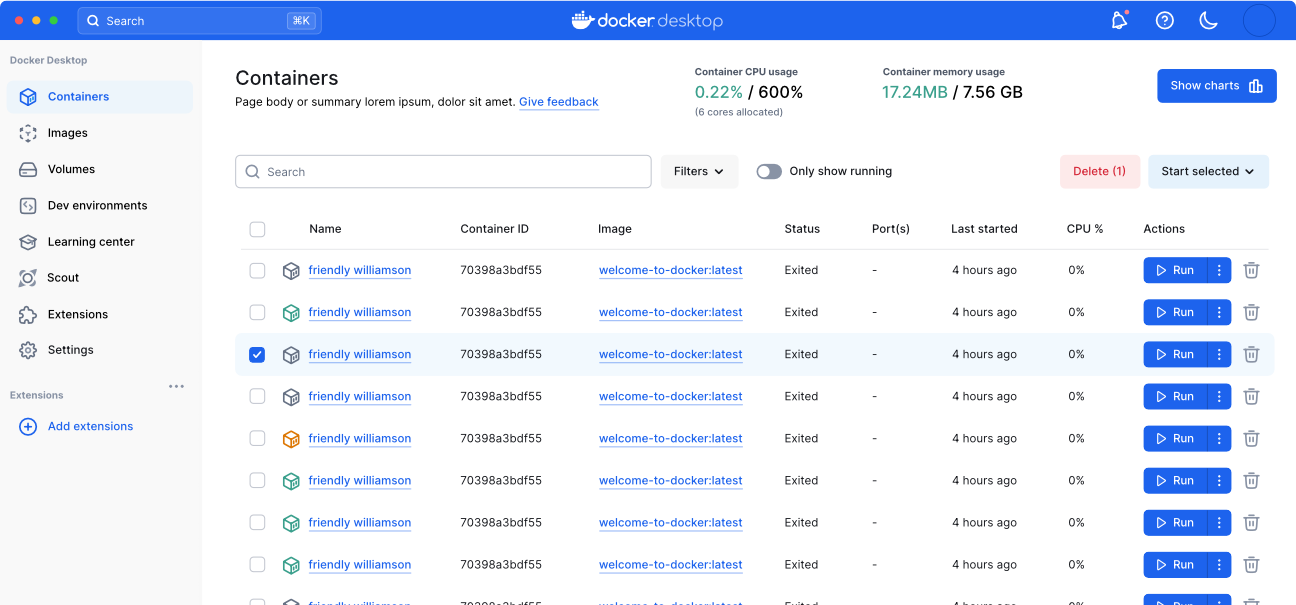1296x605 pixels.
Task: Click the help question mark icon
Action: click(x=1164, y=21)
